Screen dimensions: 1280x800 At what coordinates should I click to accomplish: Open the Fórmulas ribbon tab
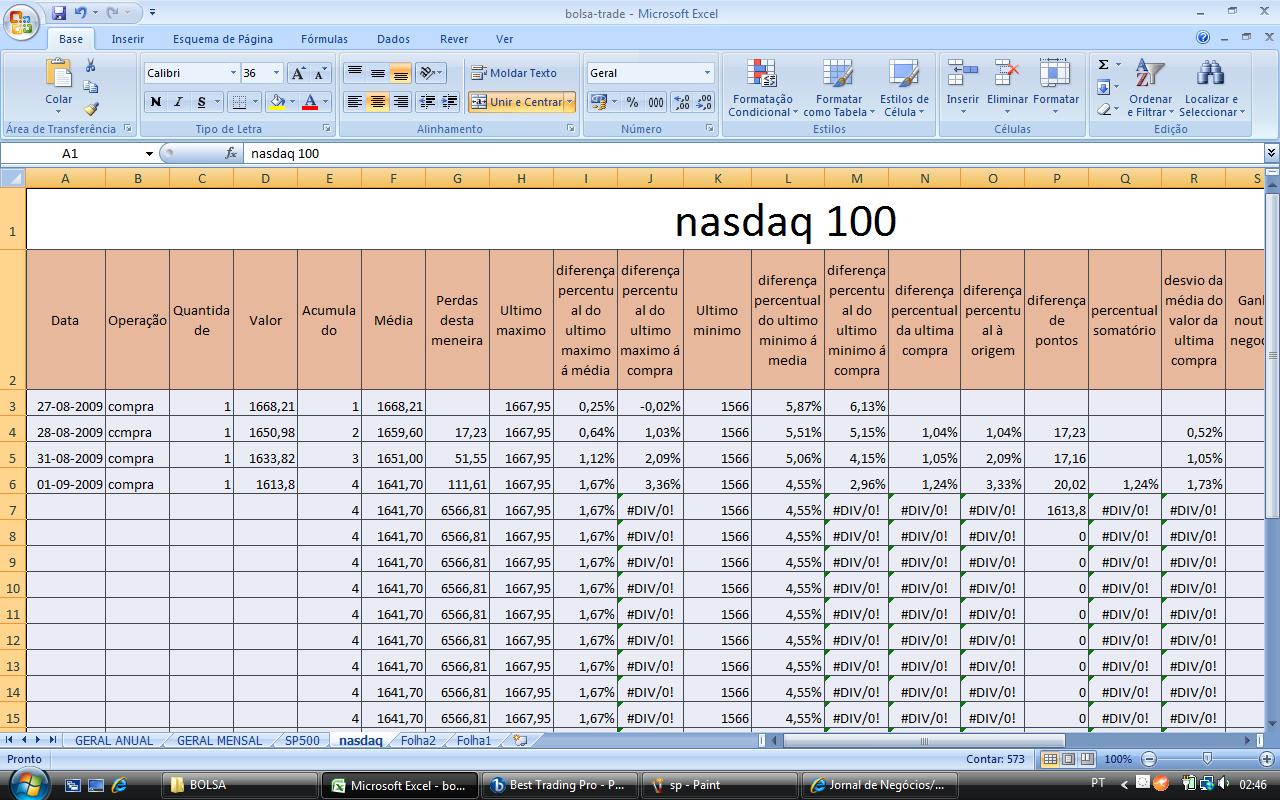(325, 39)
